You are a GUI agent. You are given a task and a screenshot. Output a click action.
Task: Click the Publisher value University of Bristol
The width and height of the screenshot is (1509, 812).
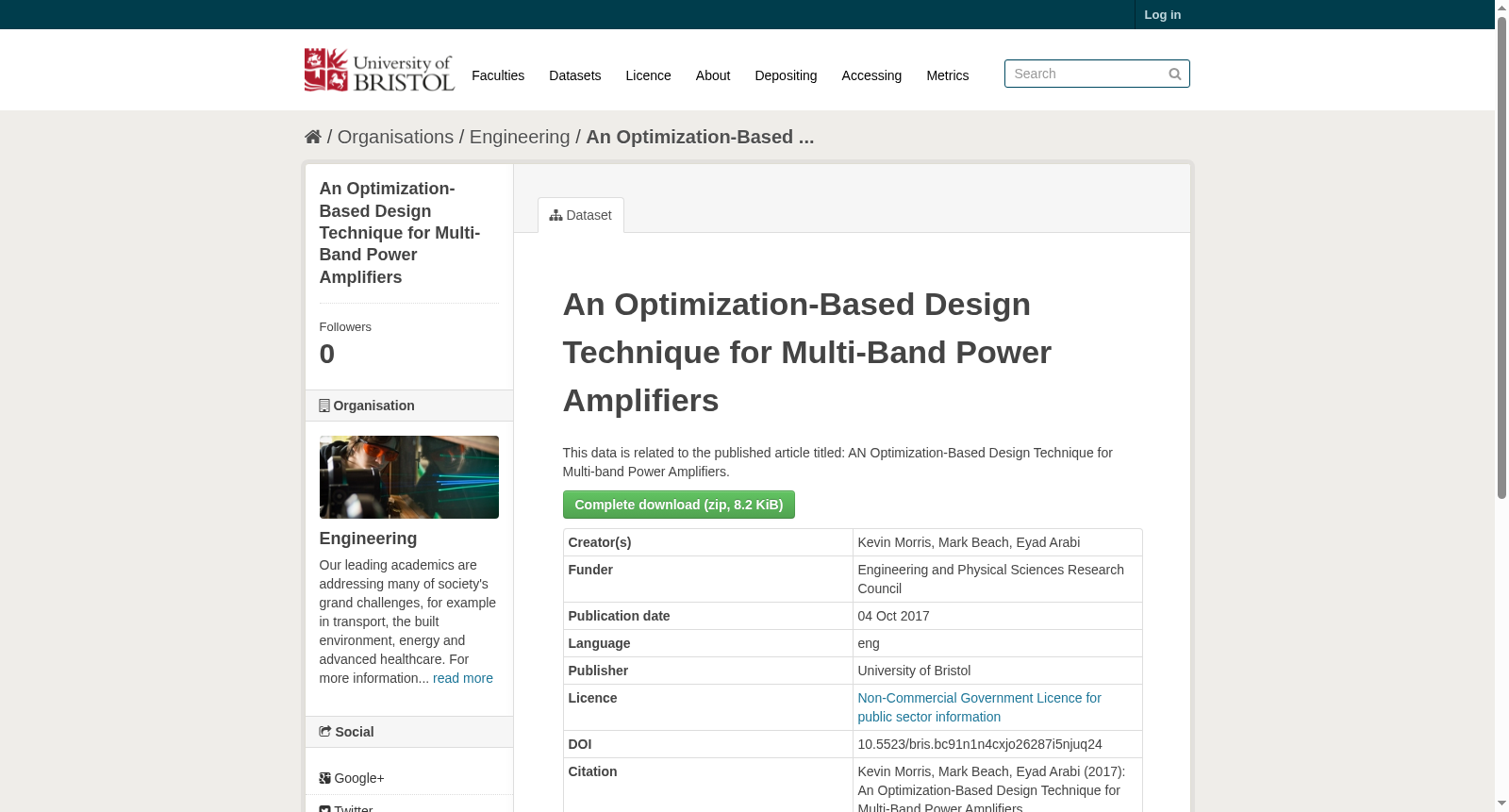914,671
